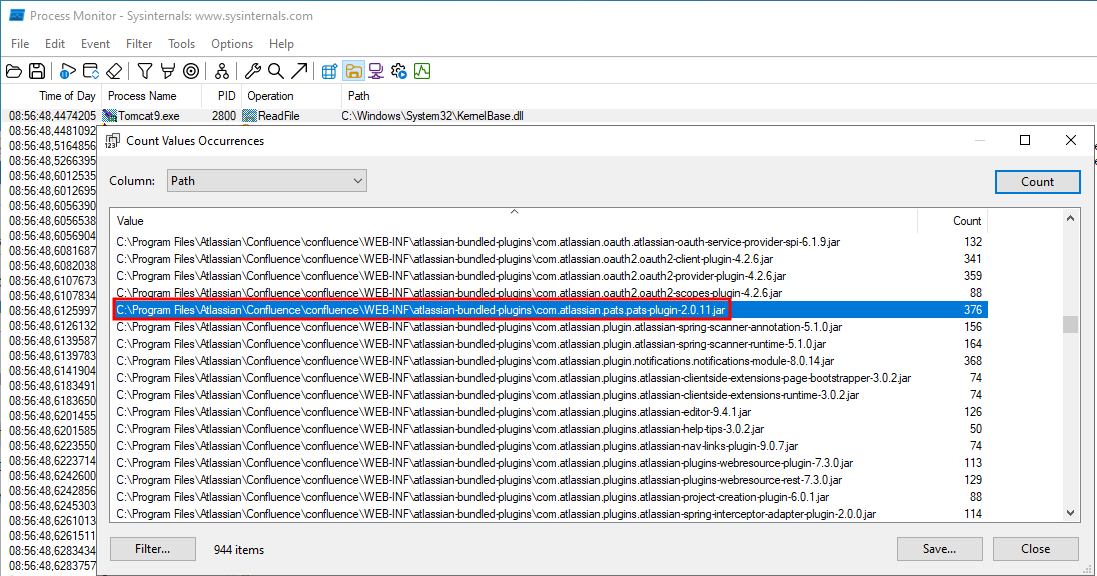Open the Help menu
Viewport: 1097px width, 576px height.
tap(281, 43)
